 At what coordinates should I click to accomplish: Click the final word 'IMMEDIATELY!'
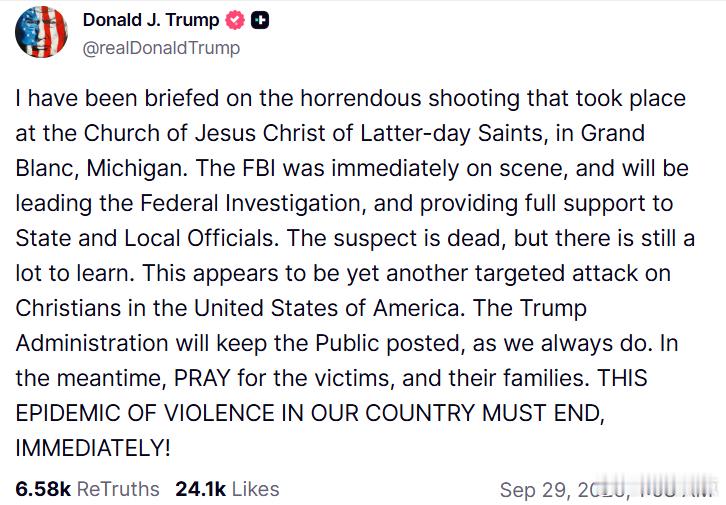[x=93, y=448]
